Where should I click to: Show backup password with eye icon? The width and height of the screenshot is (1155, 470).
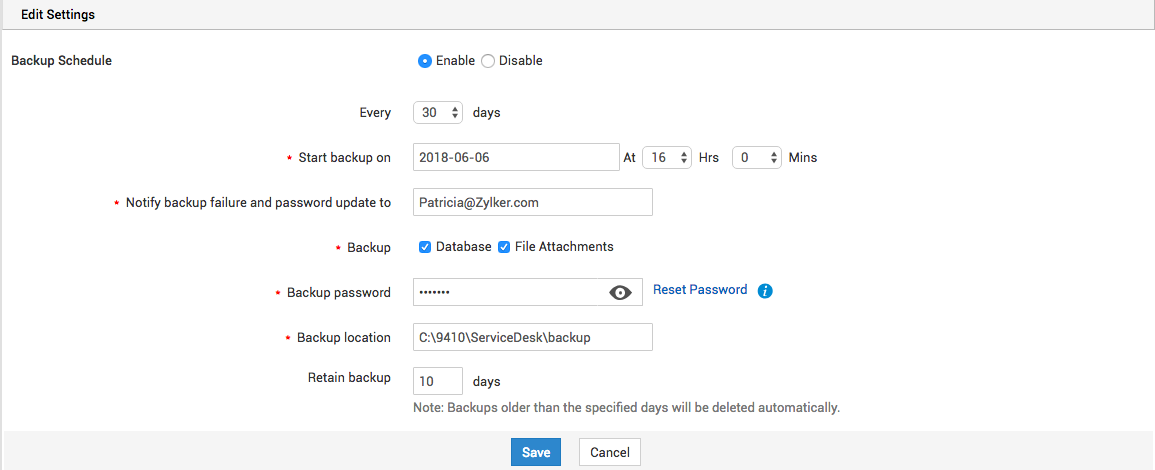click(x=621, y=292)
